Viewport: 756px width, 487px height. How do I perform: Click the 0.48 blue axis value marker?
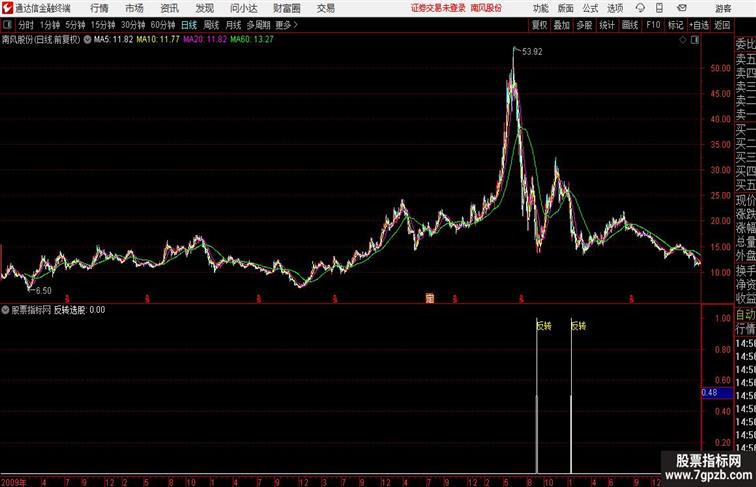[717, 392]
